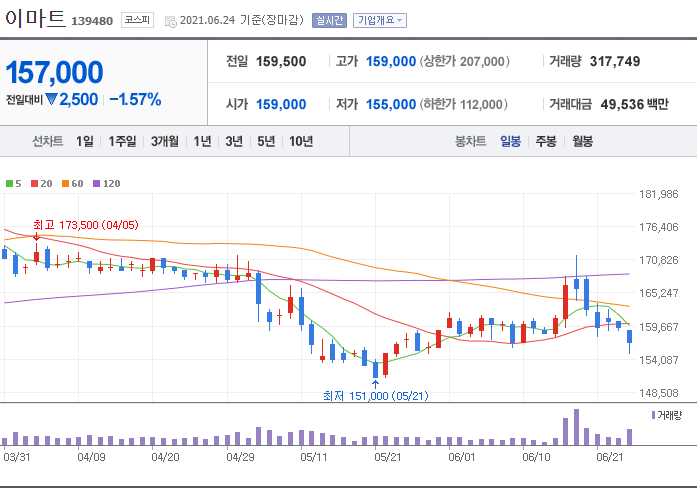
Task: Click the orange 60-day moving average swatch
Action: [x=65, y=184]
